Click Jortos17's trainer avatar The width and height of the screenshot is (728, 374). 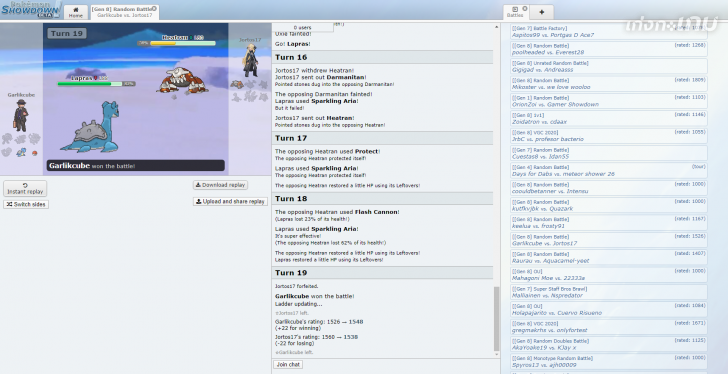pyautogui.click(x=250, y=61)
